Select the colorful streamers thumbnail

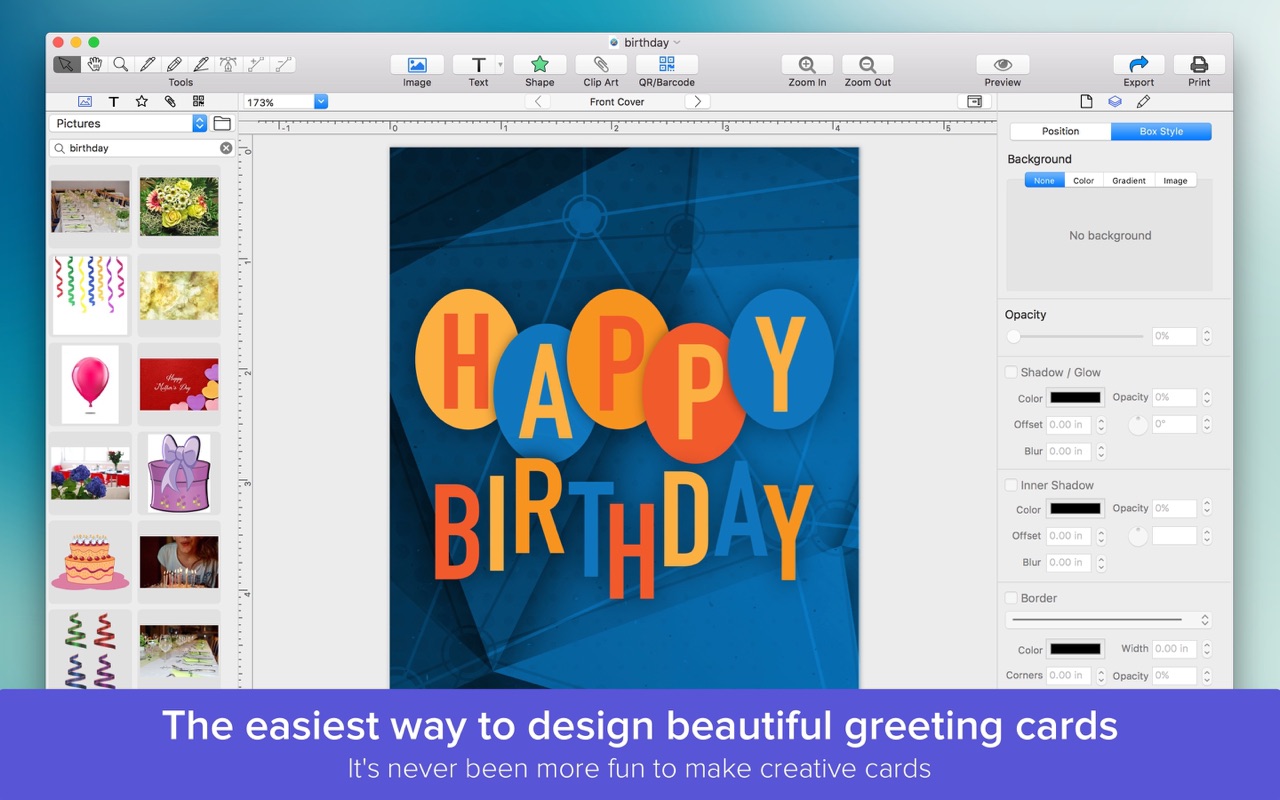click(90, 295)
